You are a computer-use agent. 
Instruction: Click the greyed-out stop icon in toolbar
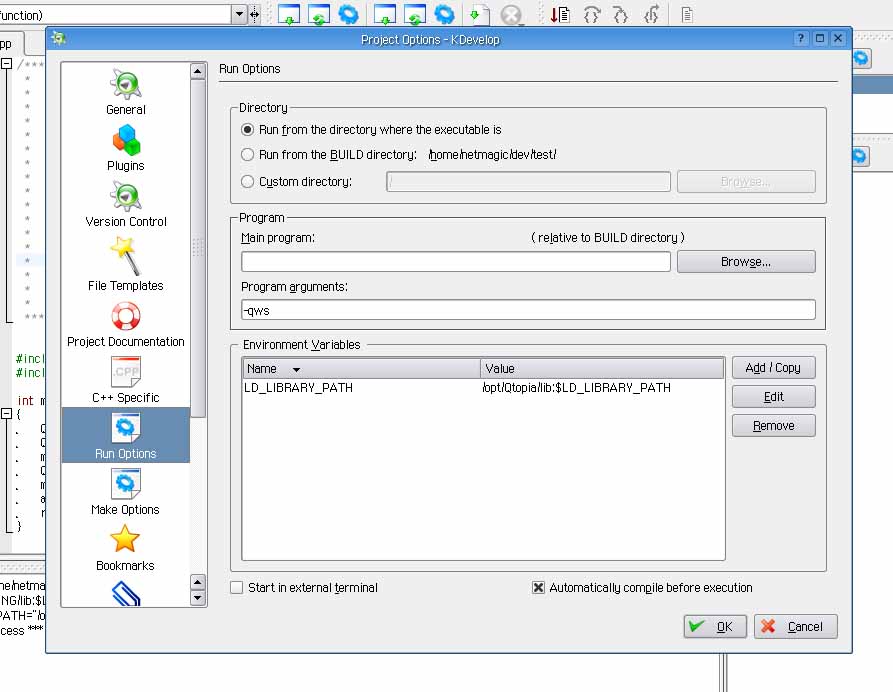511,15
